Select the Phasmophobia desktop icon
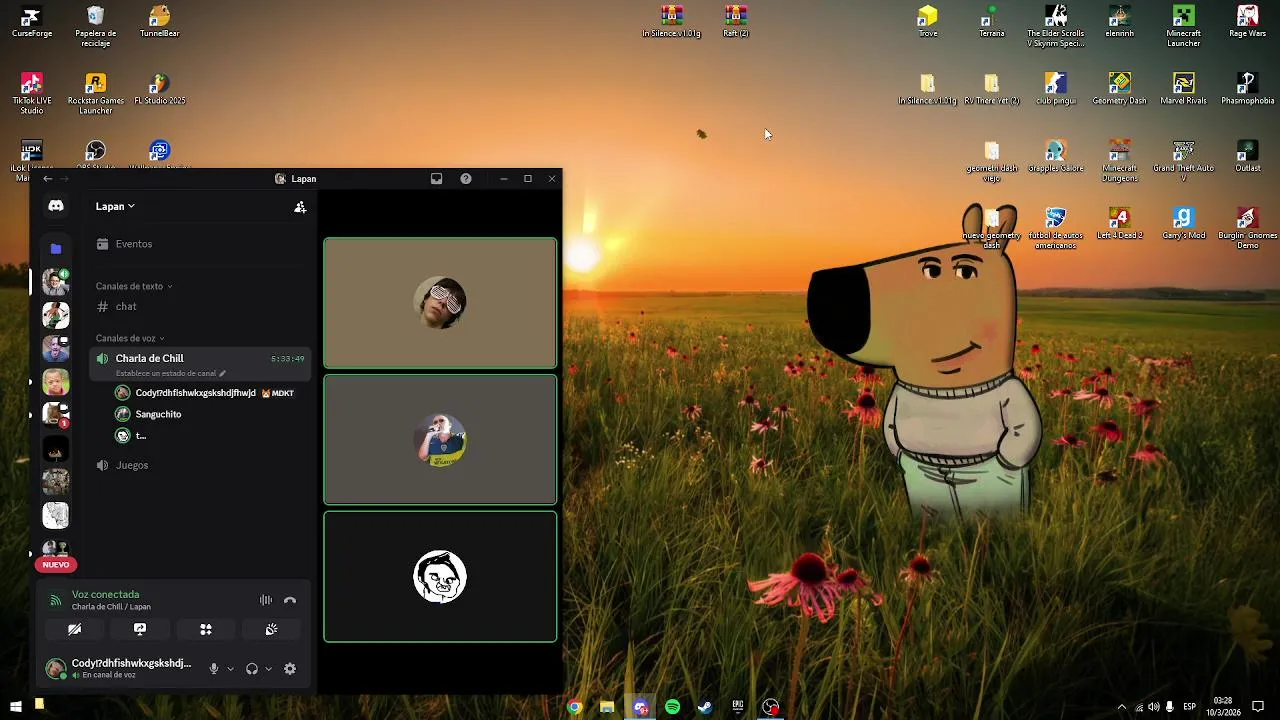 click(x=1247, y=89)
